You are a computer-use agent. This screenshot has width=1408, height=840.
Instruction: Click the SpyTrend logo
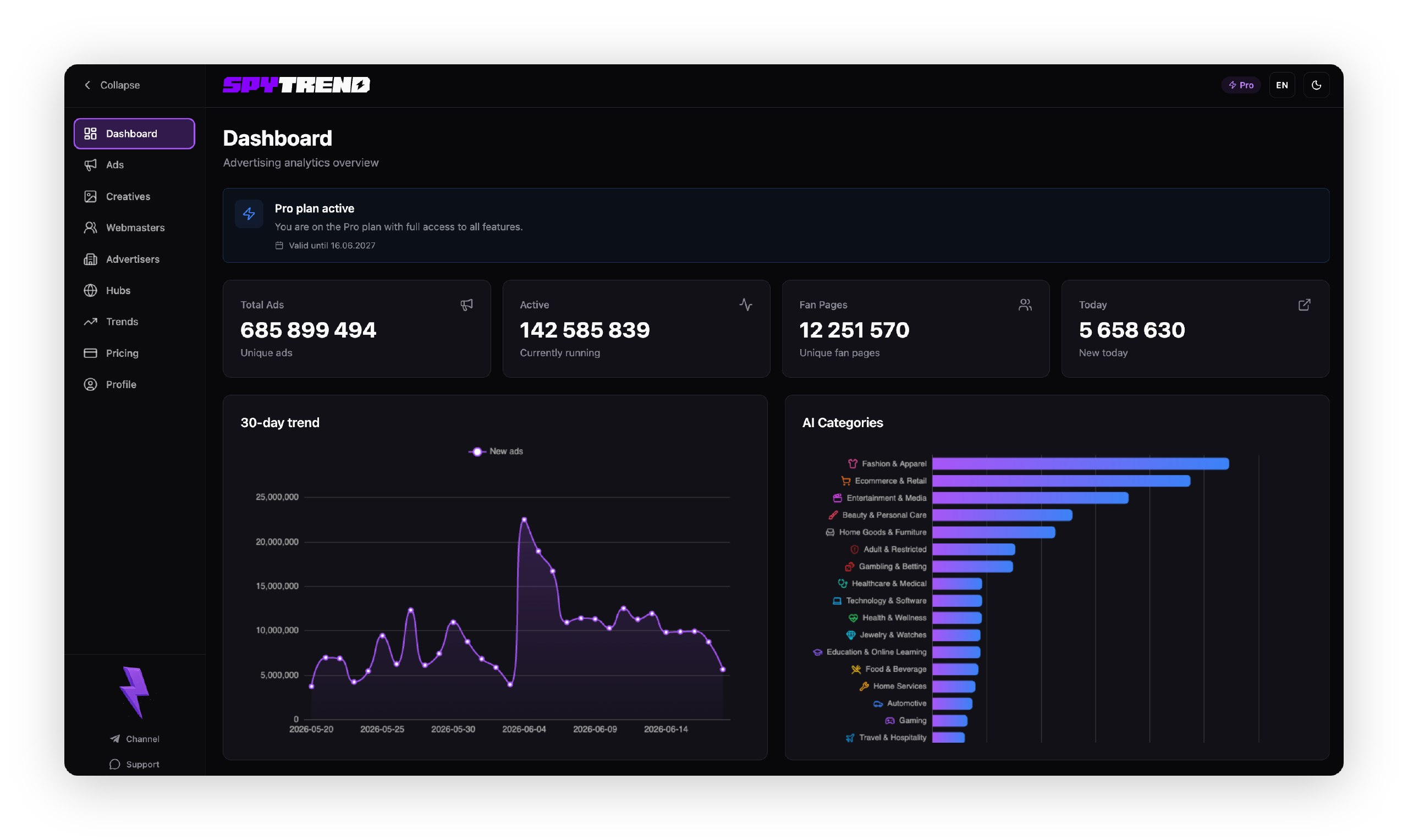[x=296, y=85]
